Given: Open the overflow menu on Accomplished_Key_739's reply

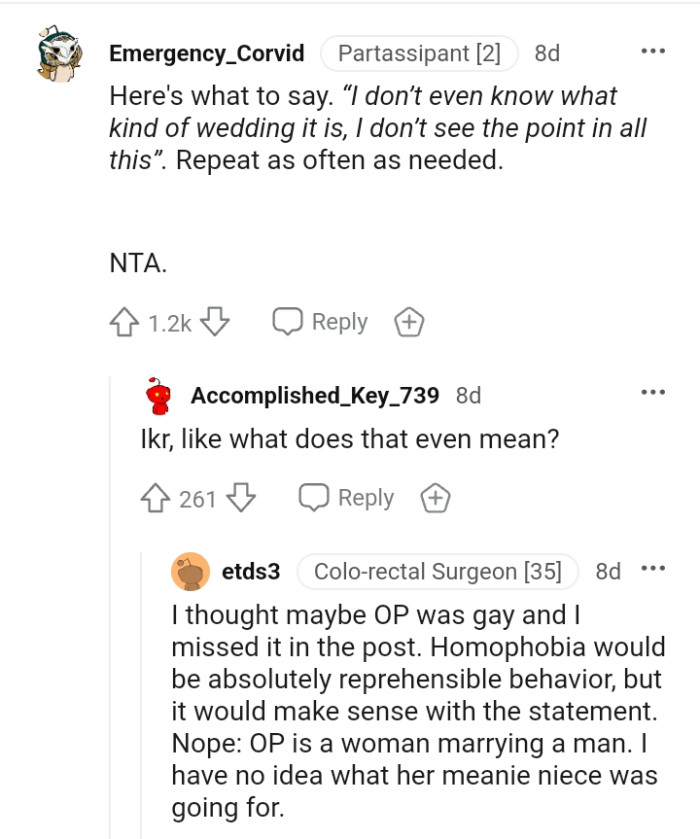Looking at the screenshot, I should tap(653, 391).
